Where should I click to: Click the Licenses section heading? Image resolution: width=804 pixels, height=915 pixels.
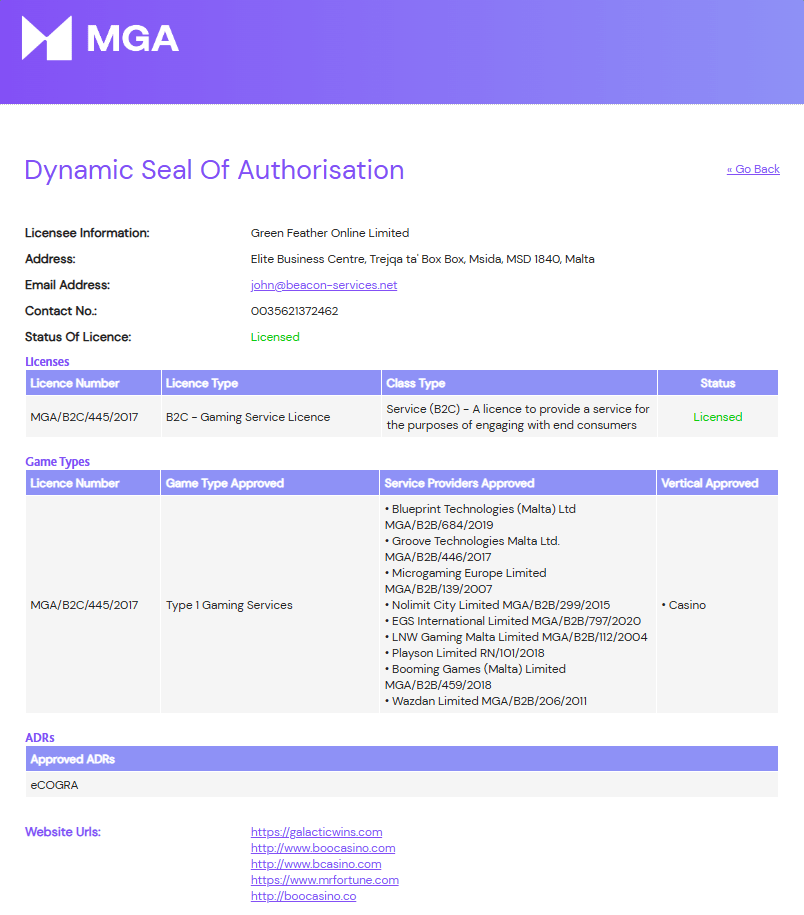(x=47, y=361)
